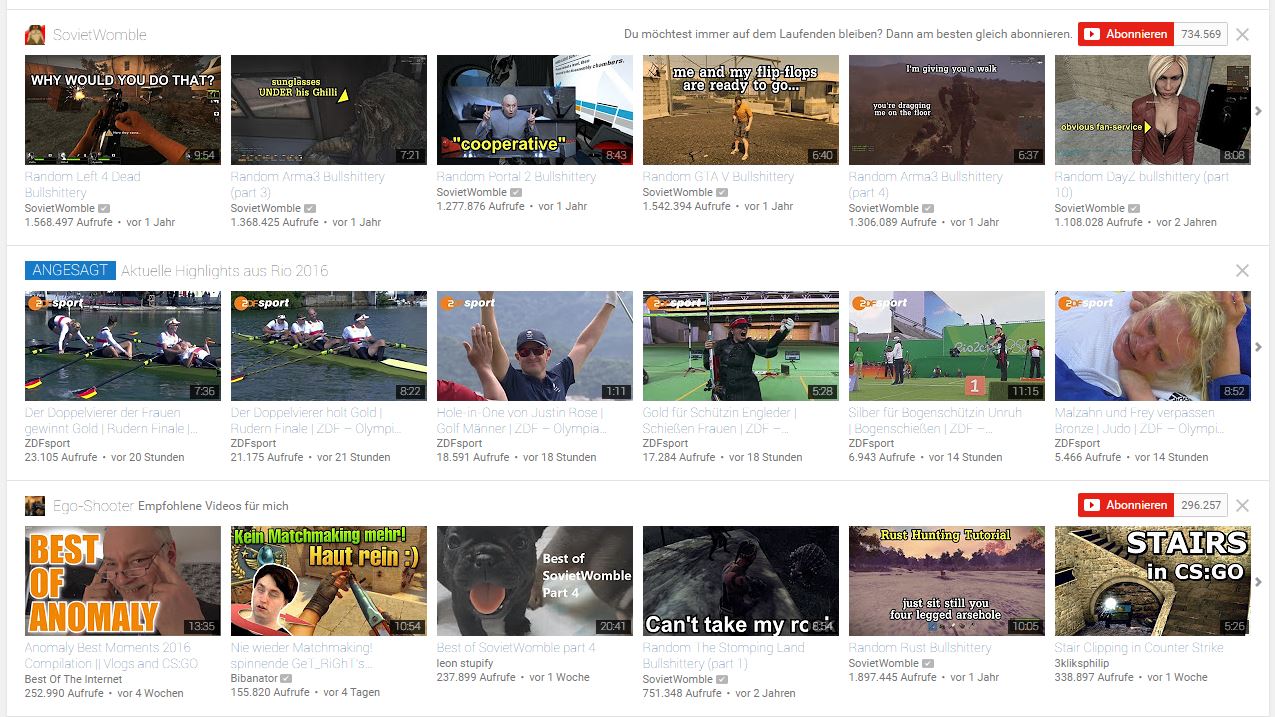Open 'Stair Clipping in Counter Strike' title

coord(1139,648)
